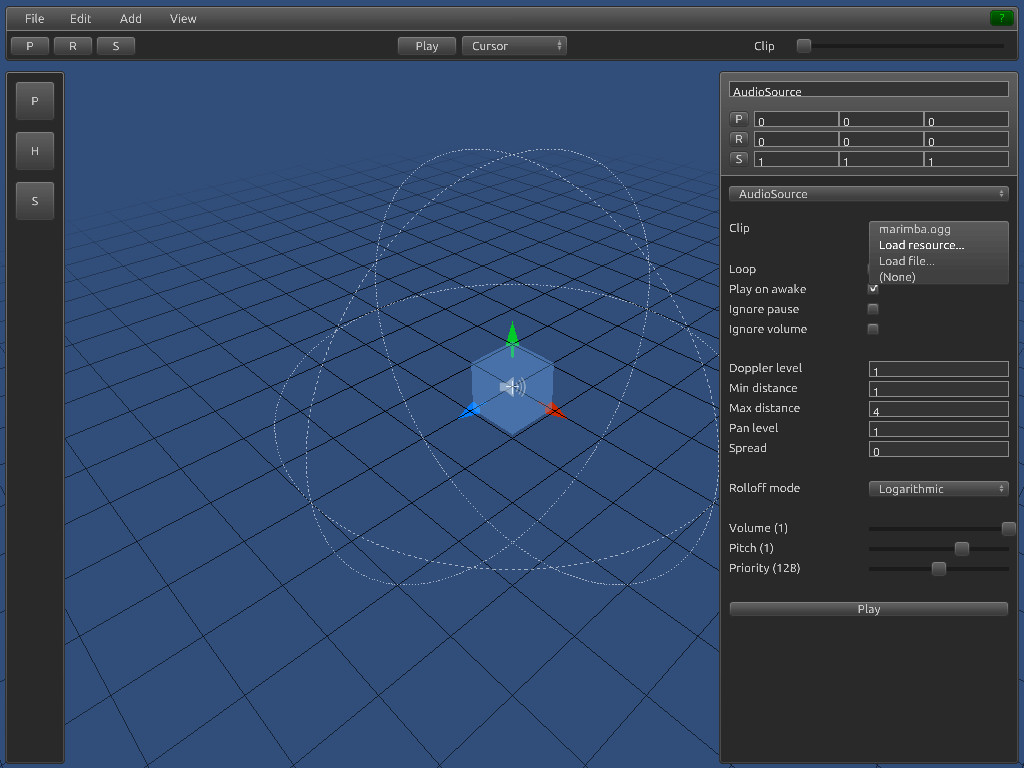This screenshot has height=768, width=1024.
Task: Grab the blue Z-axis arrow handle
Action: point(470,411)
